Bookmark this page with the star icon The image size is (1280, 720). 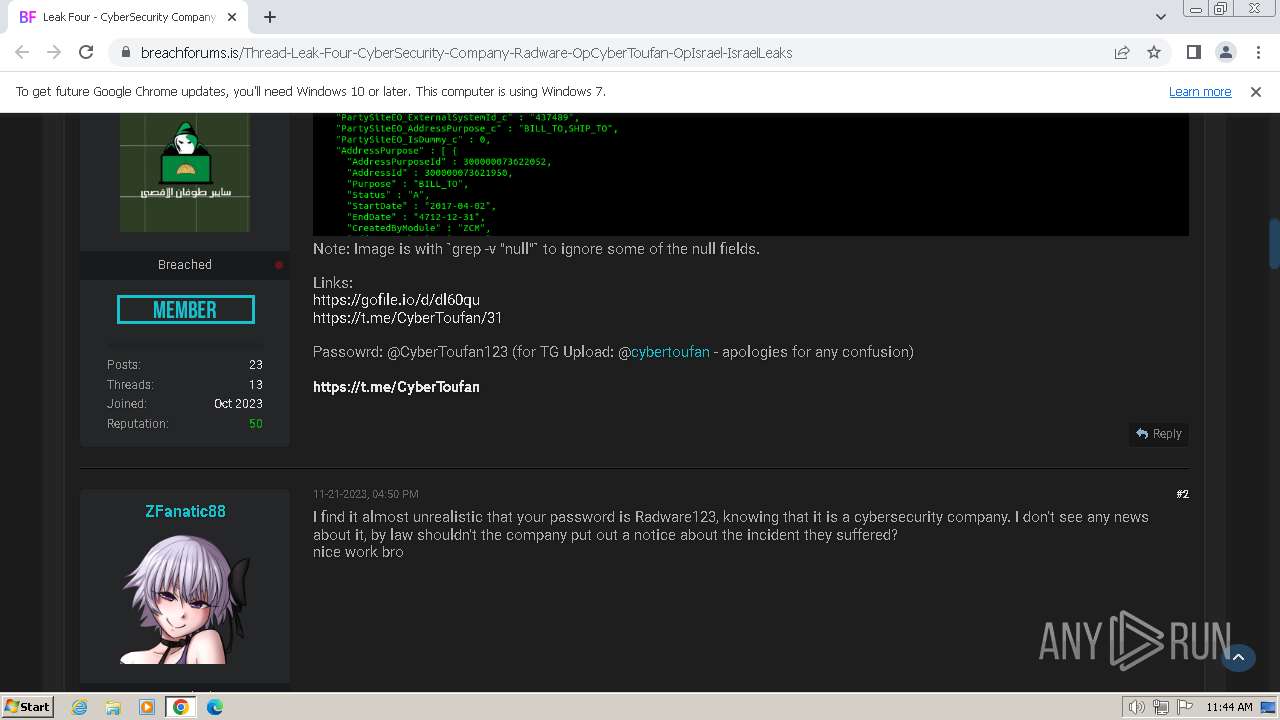click(1154, 53)
